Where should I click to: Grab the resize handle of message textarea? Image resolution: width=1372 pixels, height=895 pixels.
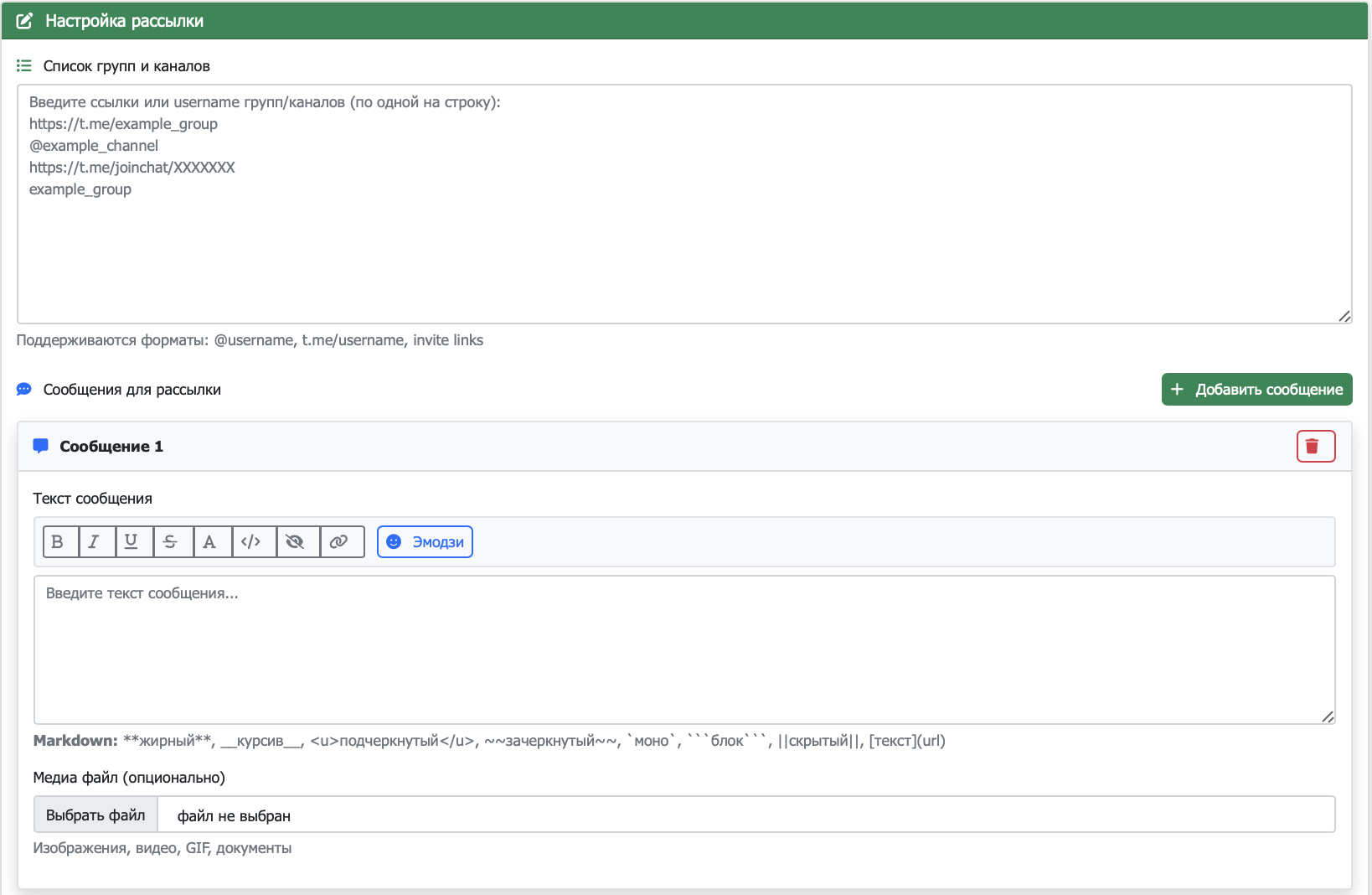pos(1327,717)
